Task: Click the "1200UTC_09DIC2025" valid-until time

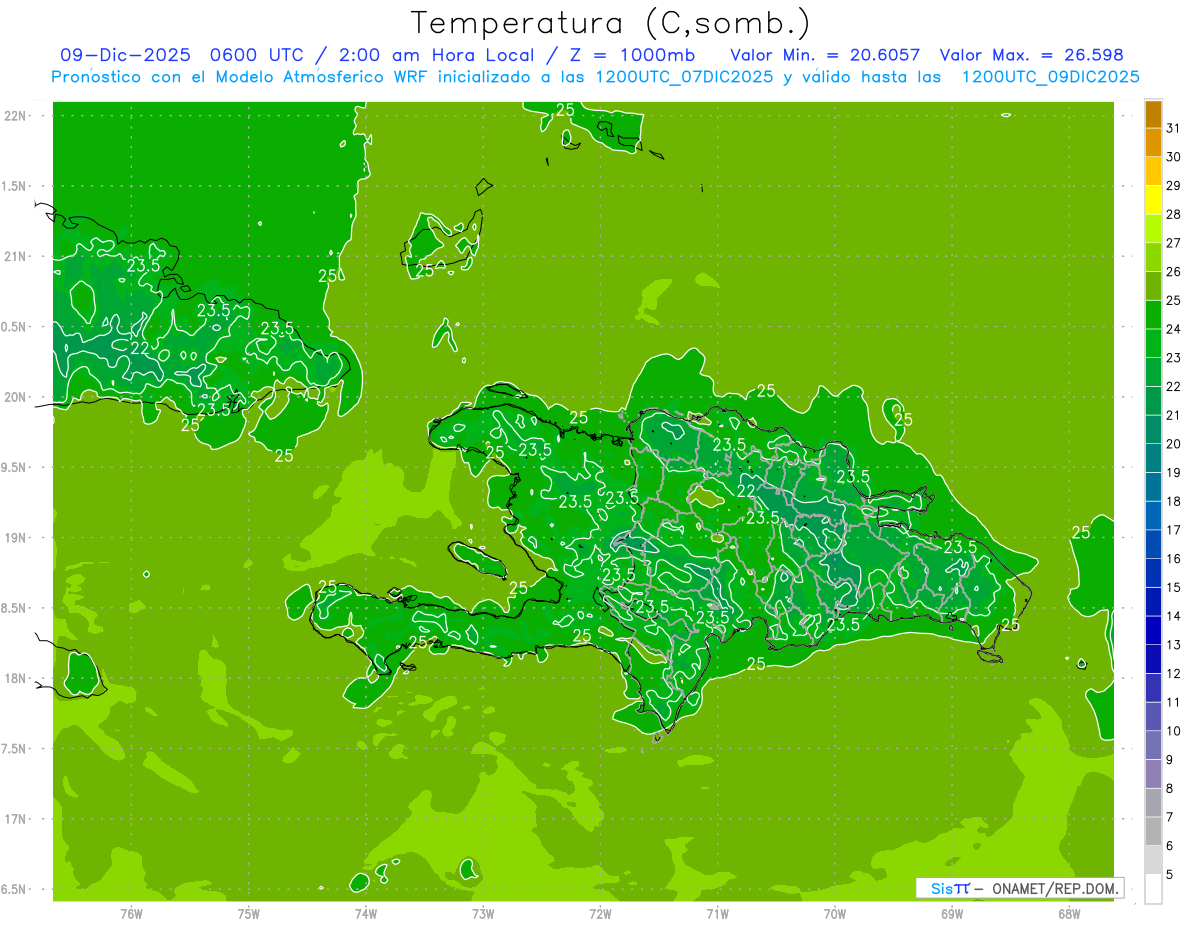Action: click(x=1050, y=77)
